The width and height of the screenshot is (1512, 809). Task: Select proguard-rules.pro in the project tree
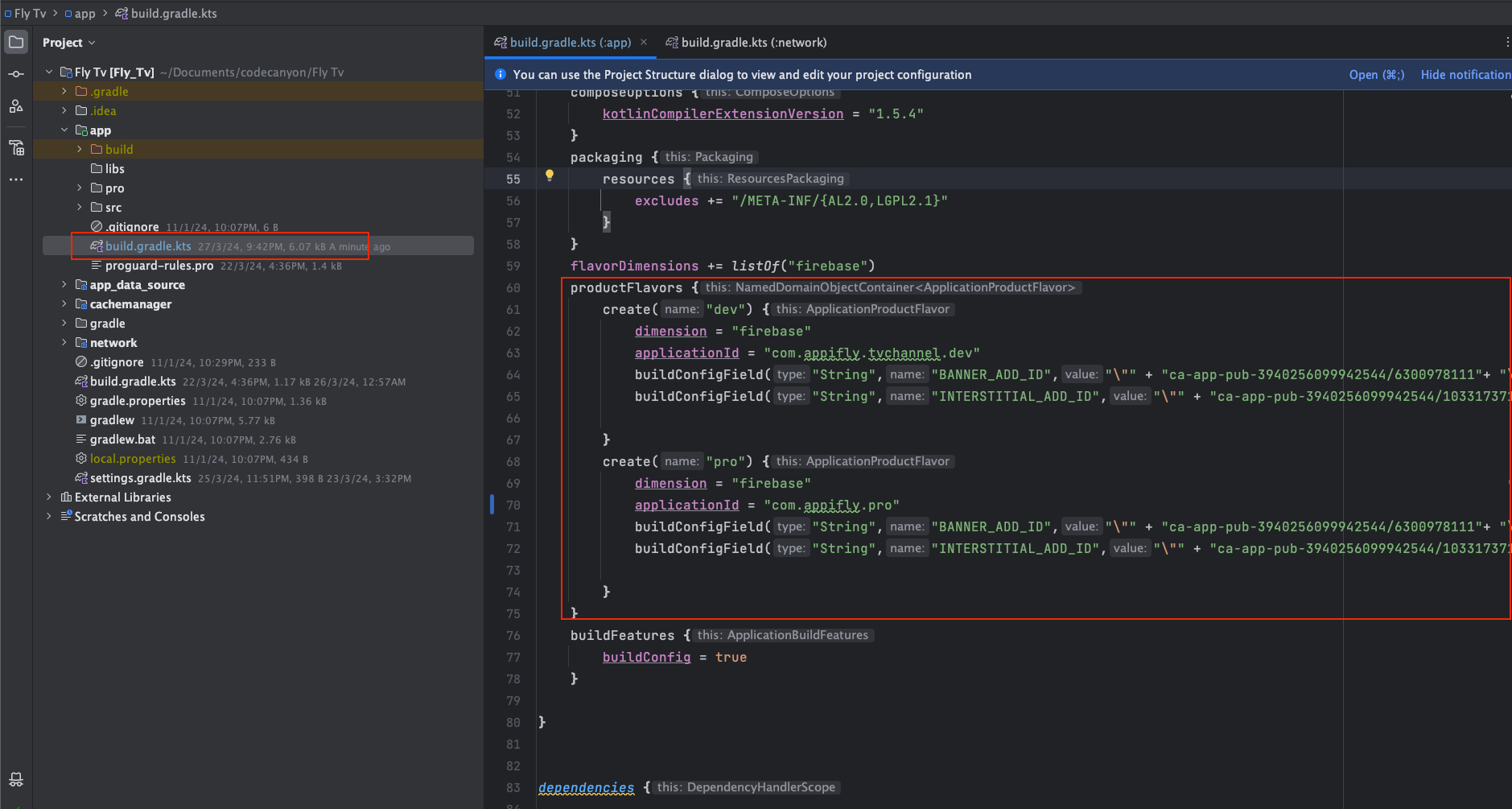pyautogui.click(x=159, y=266)
